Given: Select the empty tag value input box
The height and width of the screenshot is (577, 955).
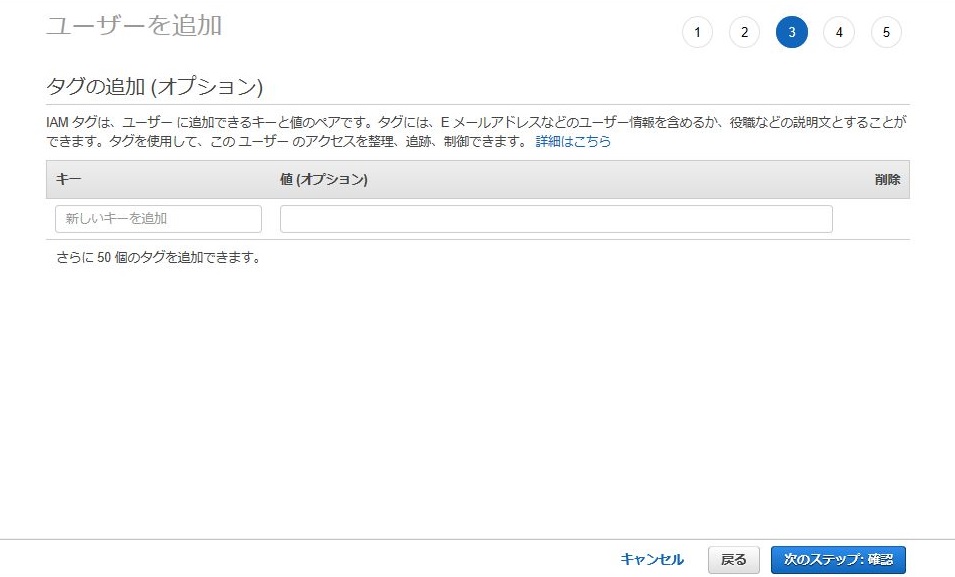Looking at the screenshot, I should tap(556, 218).
